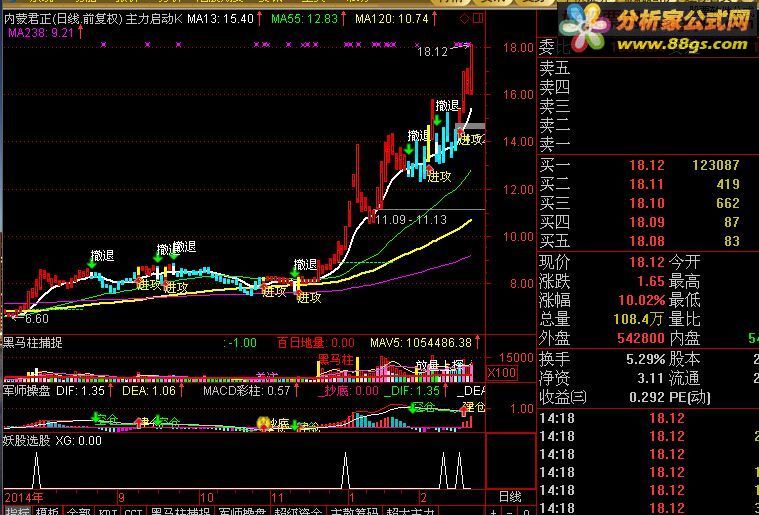This screenshot has height=515, width=759.
Task: Click the 买二 price 18.11
Action: coord(647,184)
